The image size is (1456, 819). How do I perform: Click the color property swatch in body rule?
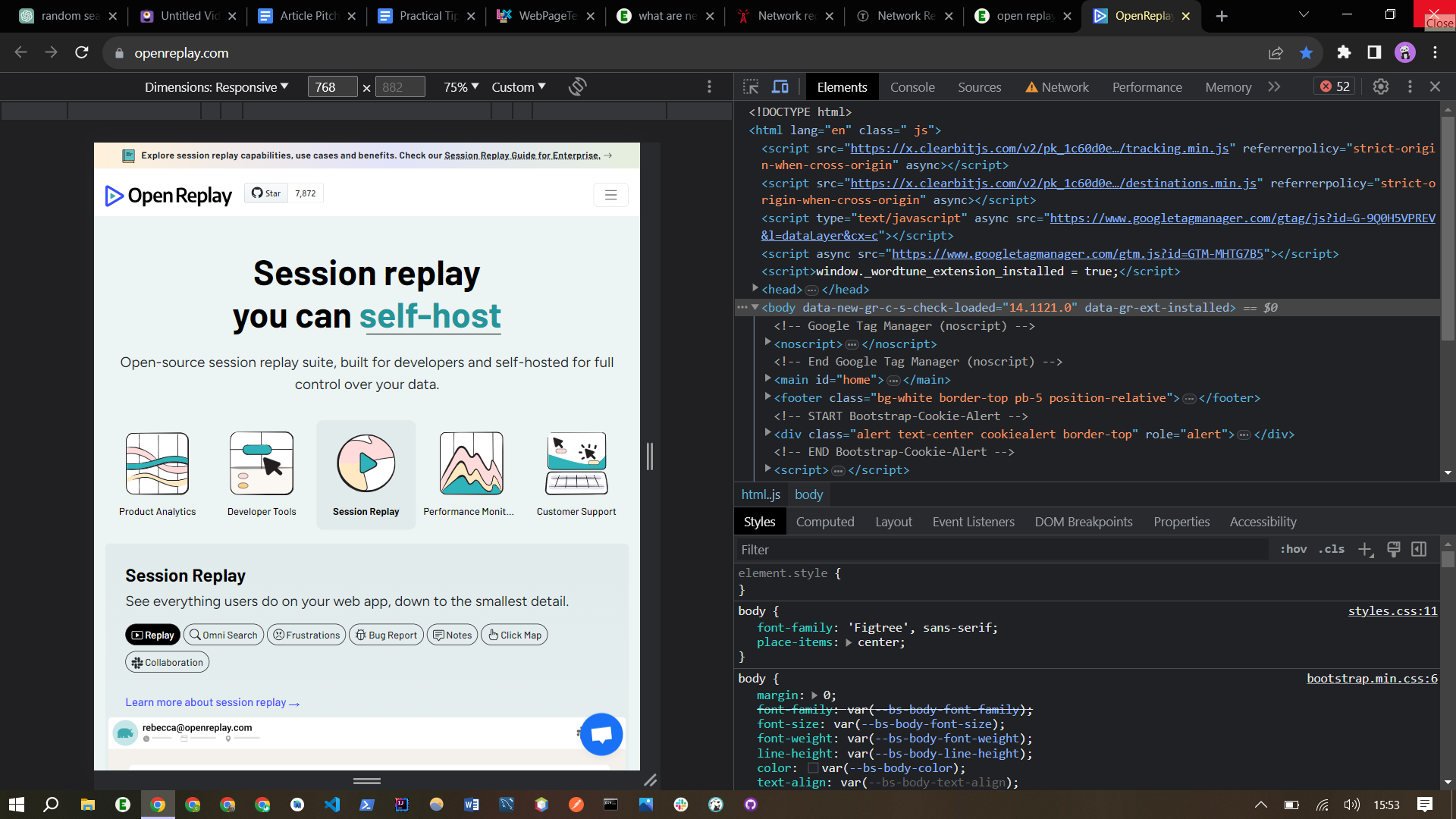[x=812, y=768]
